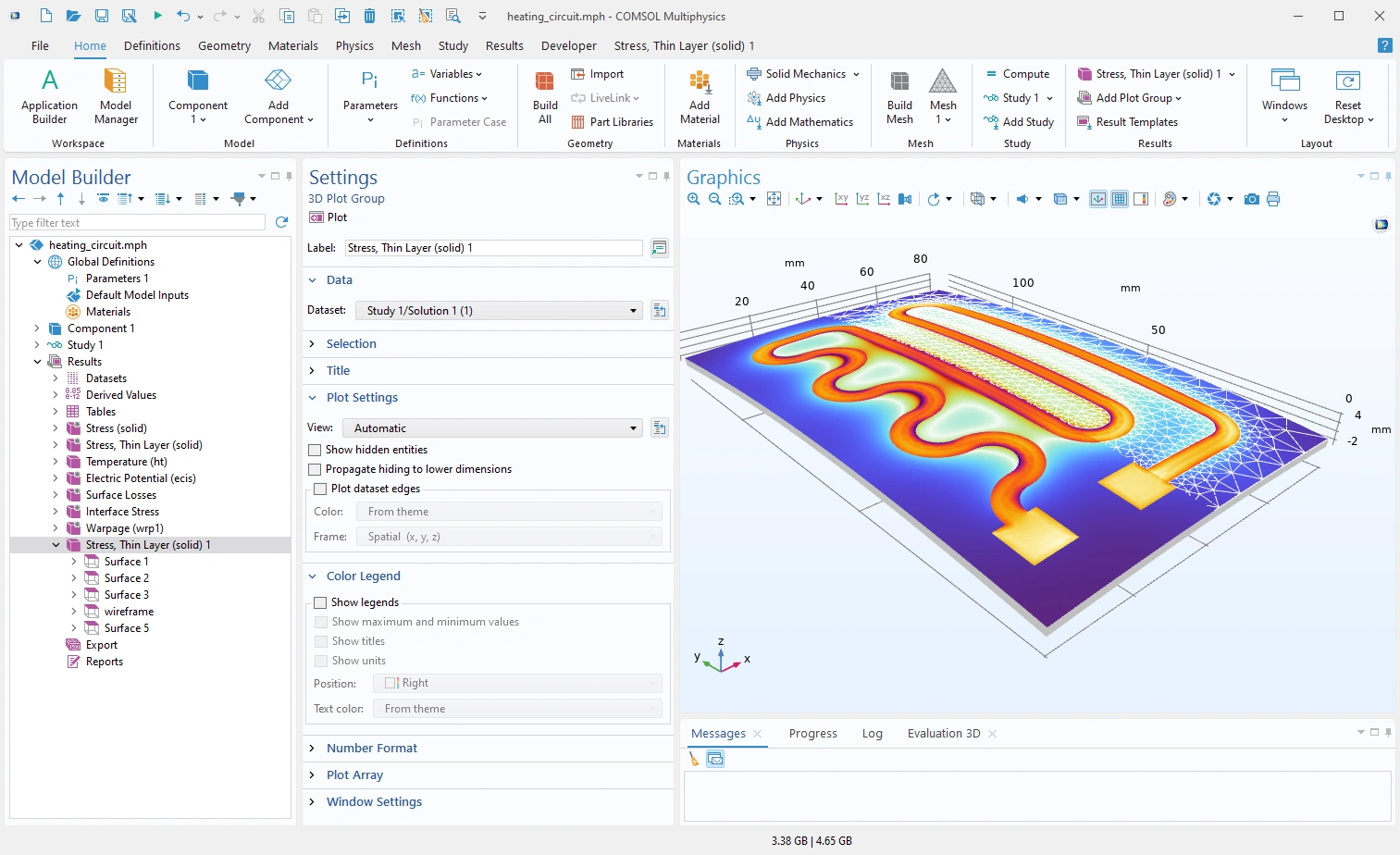Image resolution: width=1400 pixels, height=855 pixels.
Task: Click Add Physics in the ribbon
Action: click(x=795, y=98)
